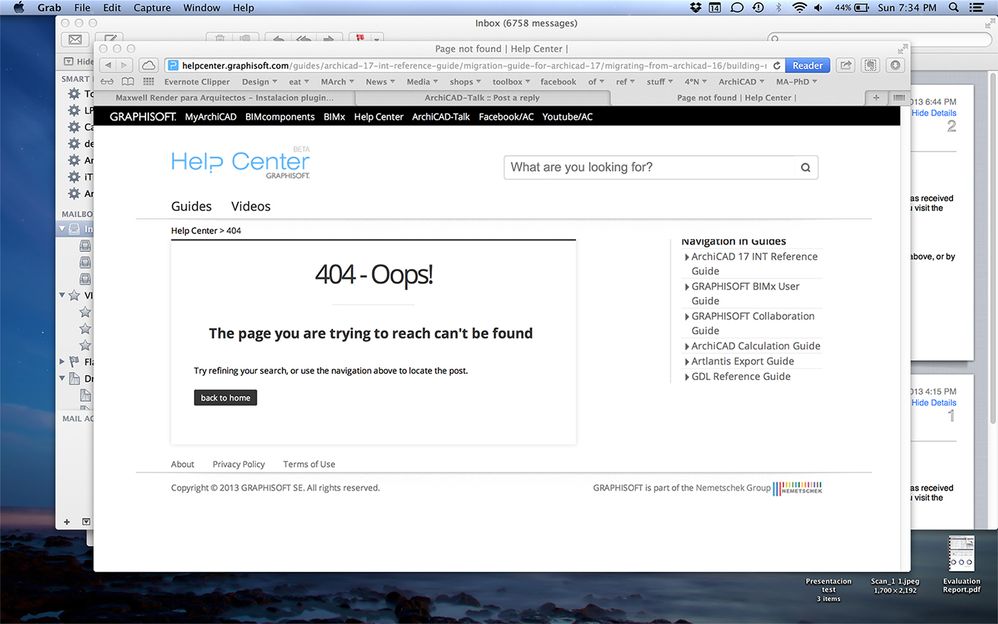Open Bookmarks book icon

(x=128, y=82)
